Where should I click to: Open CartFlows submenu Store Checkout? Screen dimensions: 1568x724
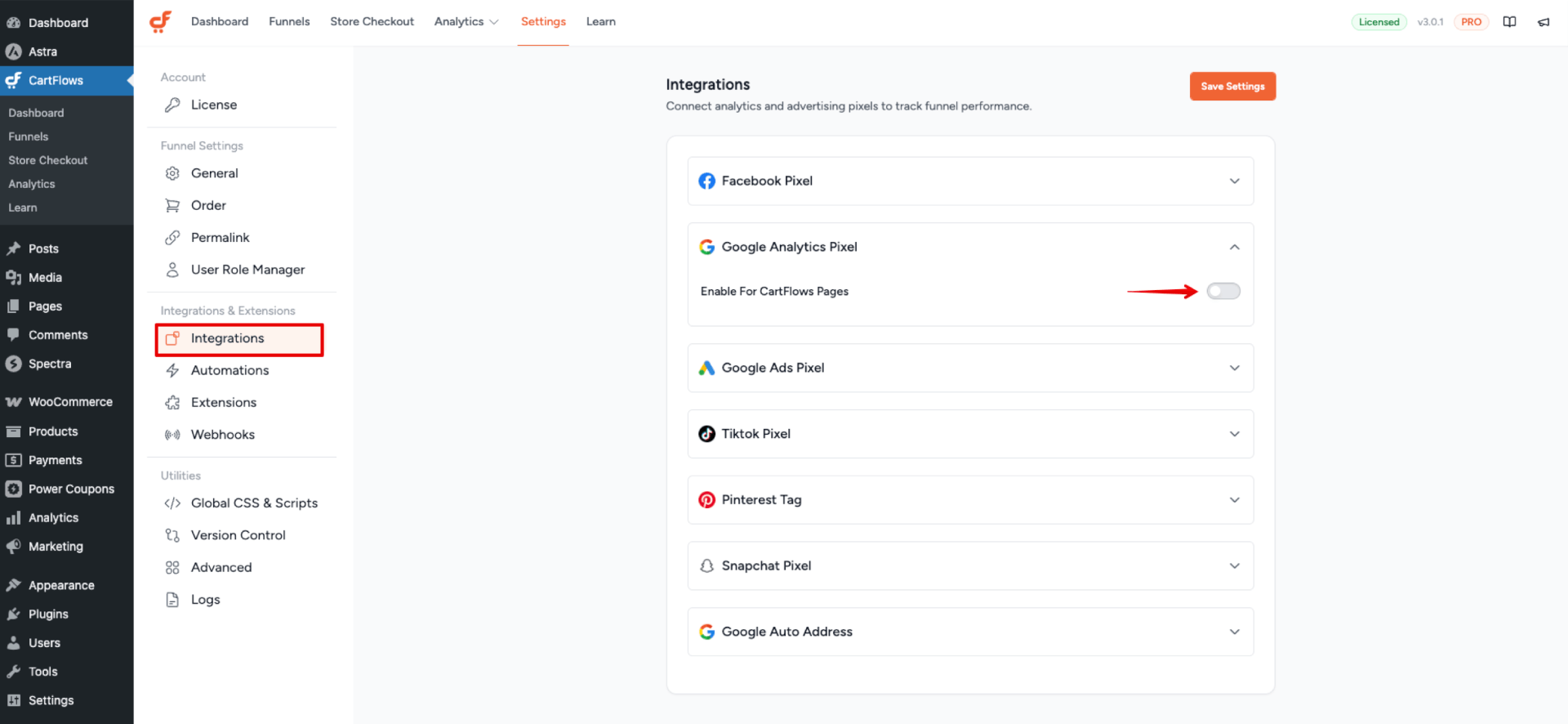[x=48, y=160]
